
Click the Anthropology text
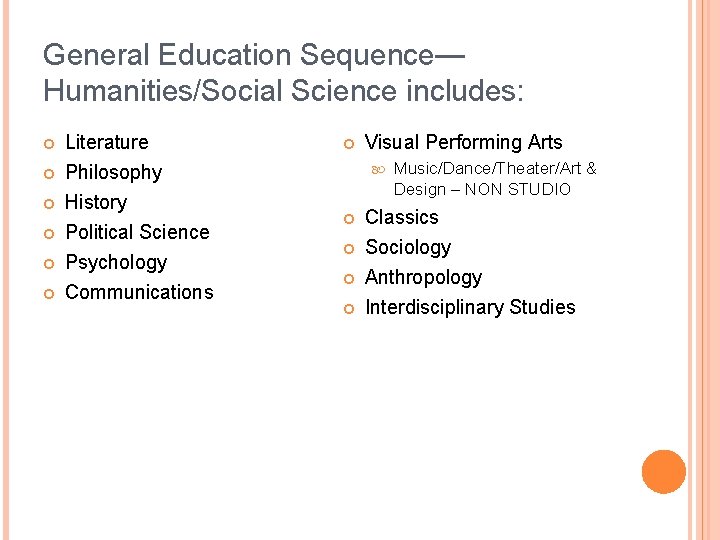coord(423,277)
